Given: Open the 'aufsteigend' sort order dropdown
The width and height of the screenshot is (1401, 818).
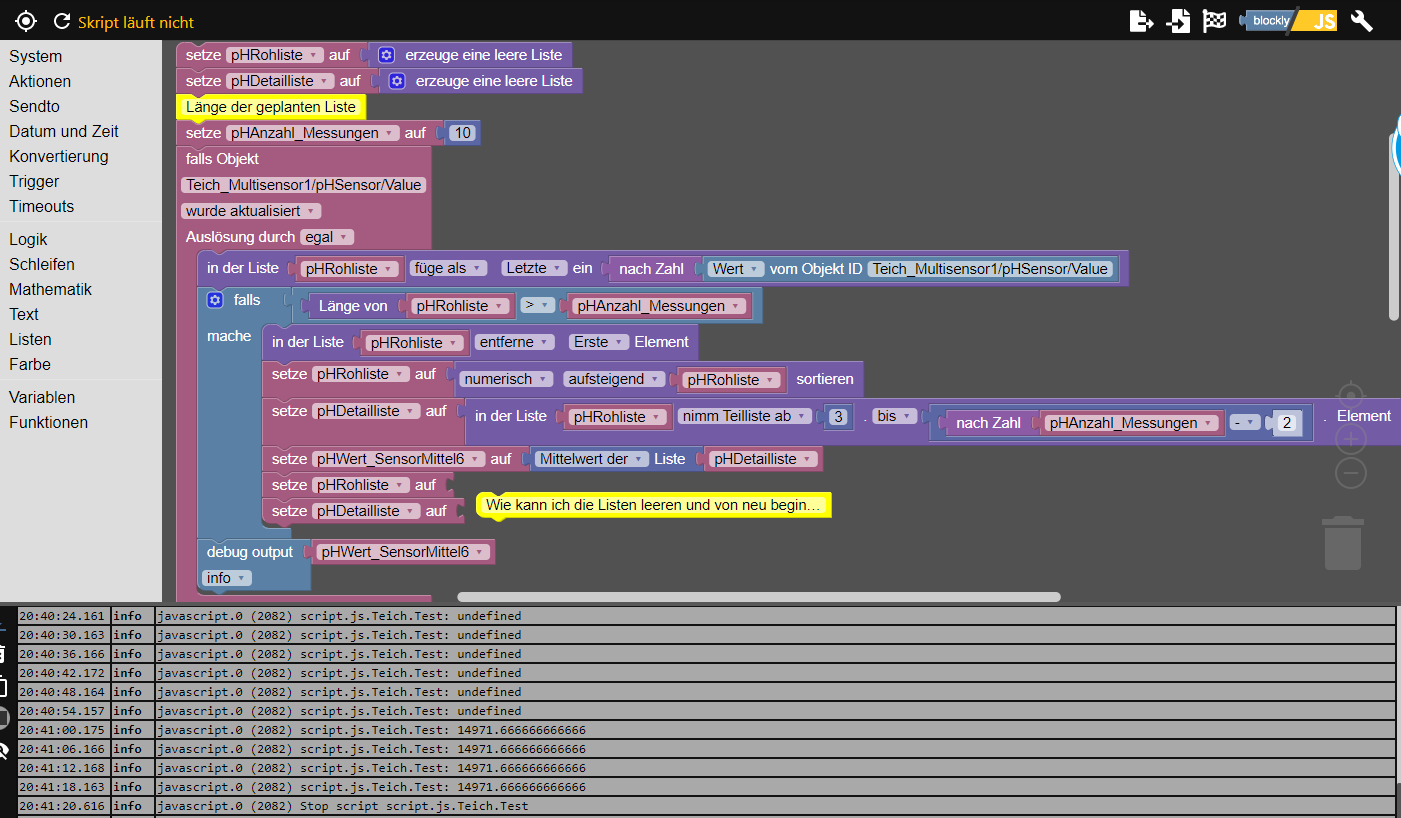Looking at the screenshot, I should (x=614, y=380).
